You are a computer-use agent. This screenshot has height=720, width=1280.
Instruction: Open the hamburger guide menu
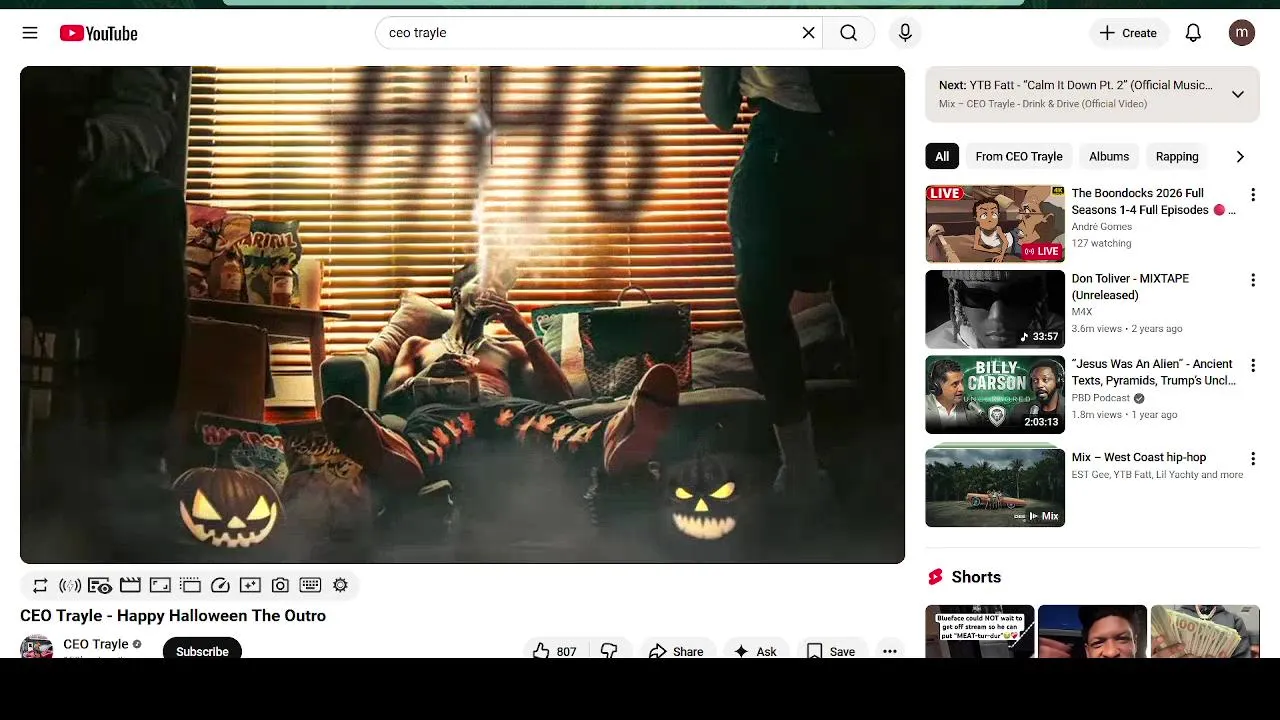point(30,33)
